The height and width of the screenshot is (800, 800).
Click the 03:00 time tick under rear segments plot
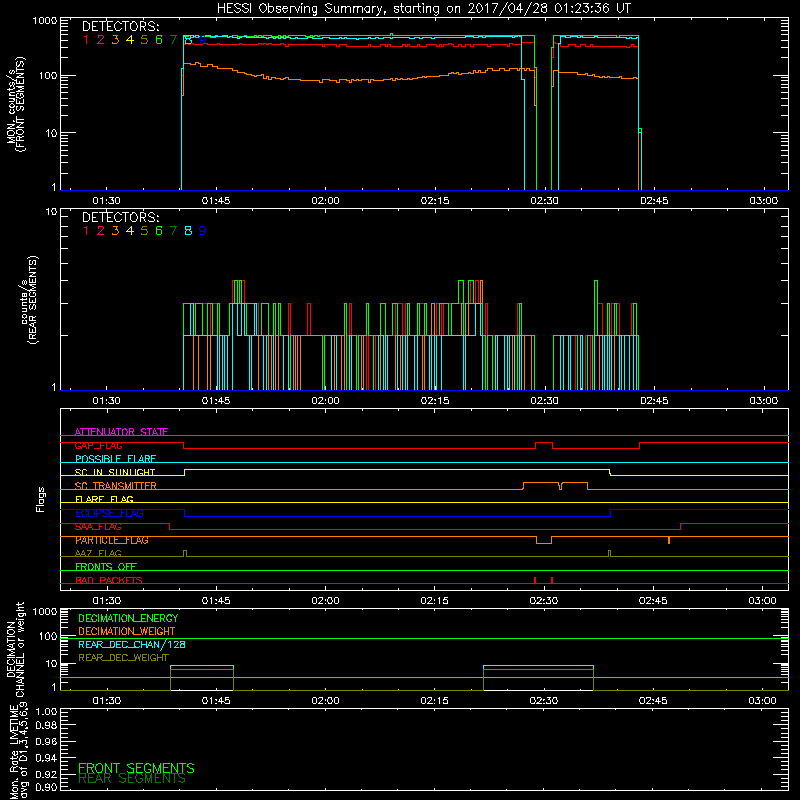click(x=764, y=401)
